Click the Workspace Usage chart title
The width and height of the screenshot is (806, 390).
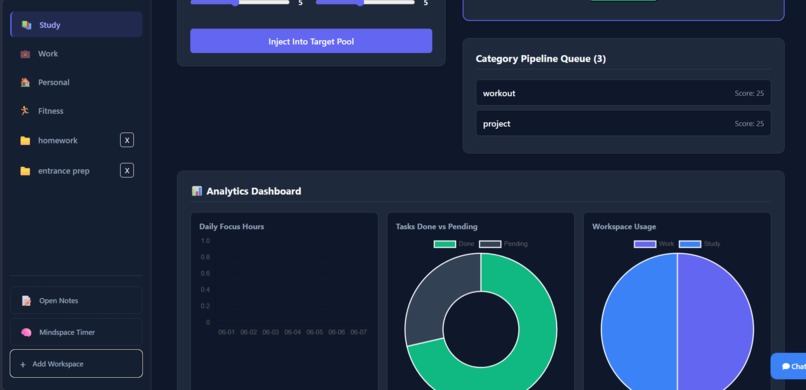click(x=624, y=227)
